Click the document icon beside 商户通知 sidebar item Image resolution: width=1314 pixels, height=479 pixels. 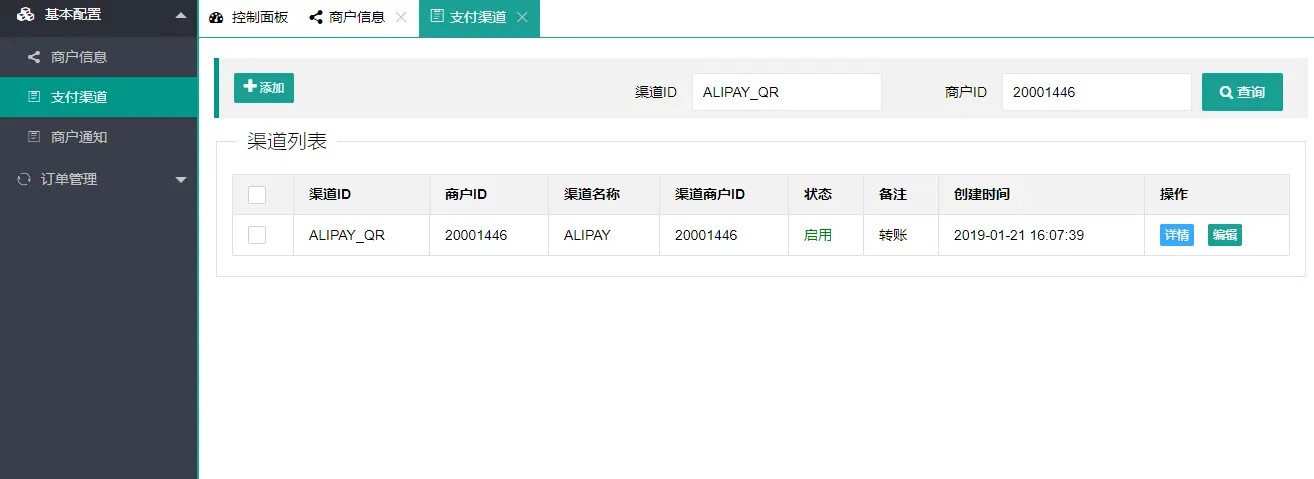tap(34, 137)
